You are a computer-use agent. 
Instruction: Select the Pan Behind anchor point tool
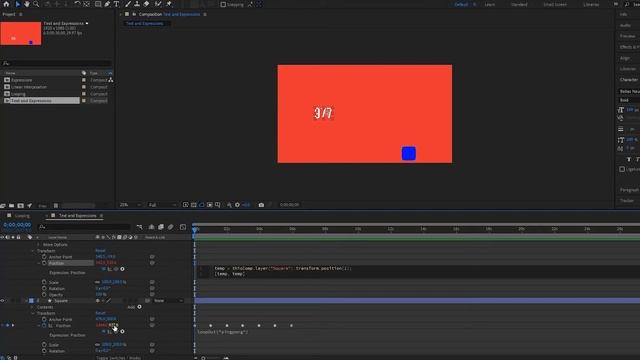point(87,4)
